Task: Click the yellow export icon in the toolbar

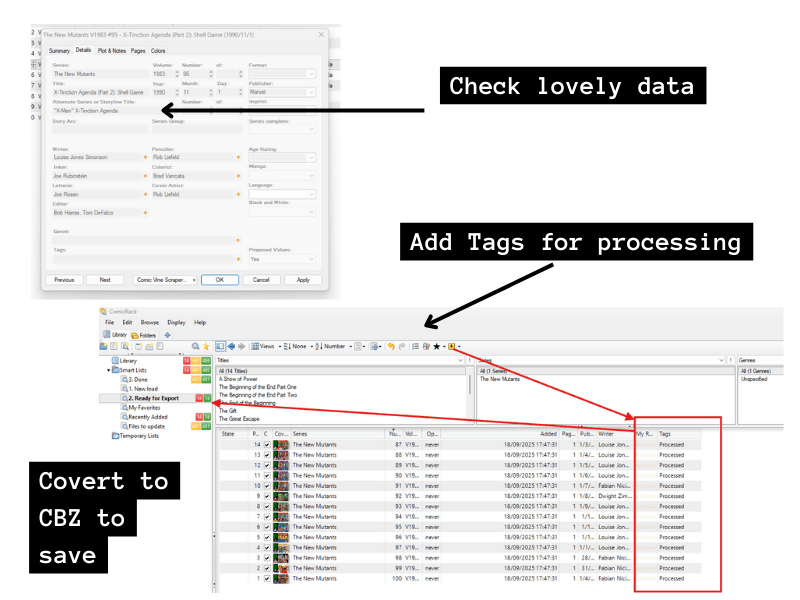Action: coord(452,346)
